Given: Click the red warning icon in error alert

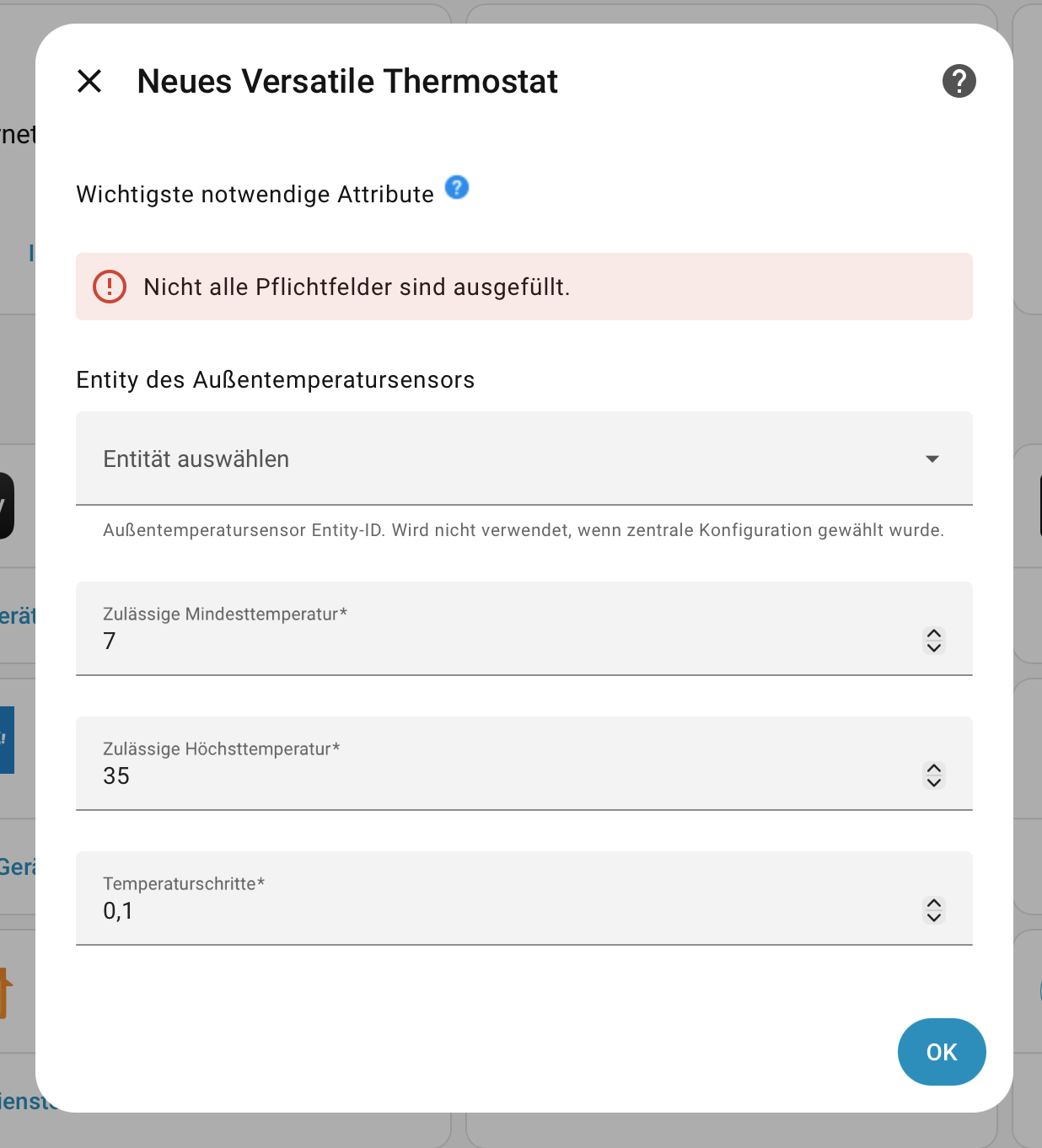Looking at the screenshot, I should pyautogui.click(x=110, y=287).
